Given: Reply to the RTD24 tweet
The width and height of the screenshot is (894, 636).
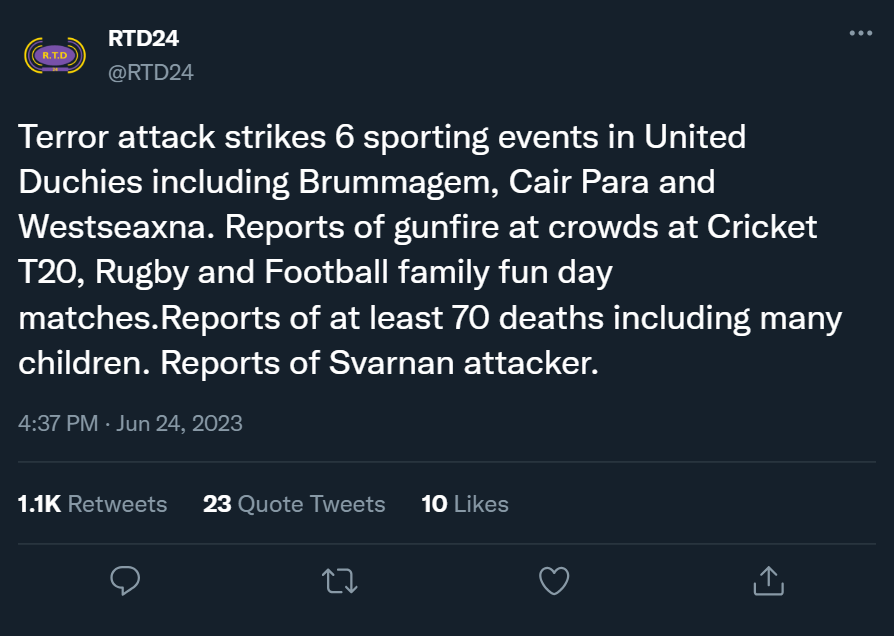Looking at the screenshot, I should click(124, 580).
